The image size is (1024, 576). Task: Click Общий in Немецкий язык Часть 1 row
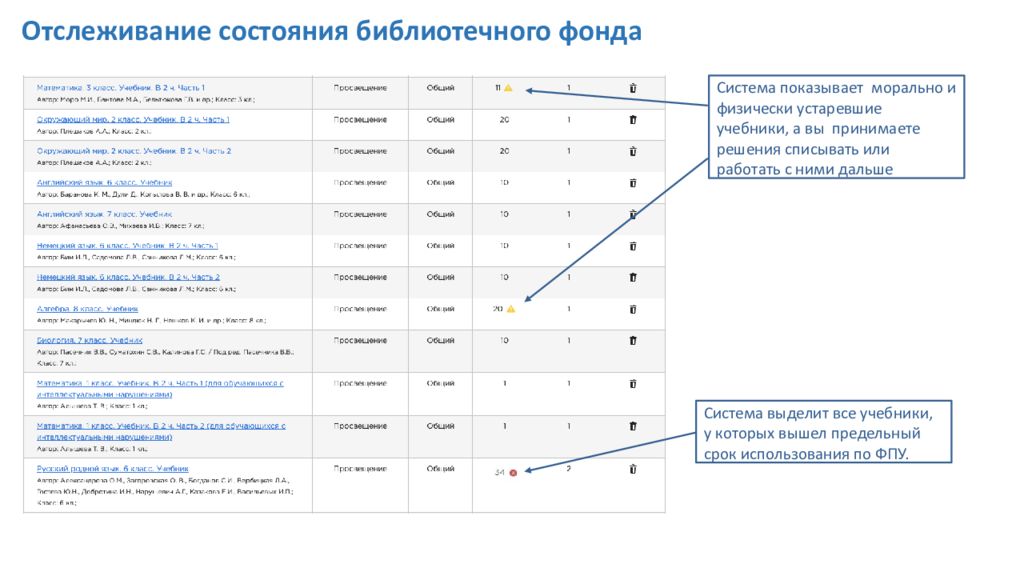440,246
